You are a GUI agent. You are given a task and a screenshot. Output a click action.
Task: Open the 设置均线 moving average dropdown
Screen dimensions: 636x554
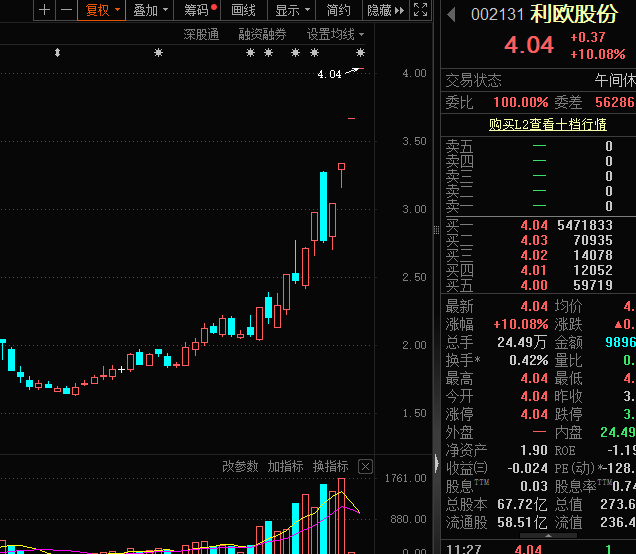tap(335, 34)
